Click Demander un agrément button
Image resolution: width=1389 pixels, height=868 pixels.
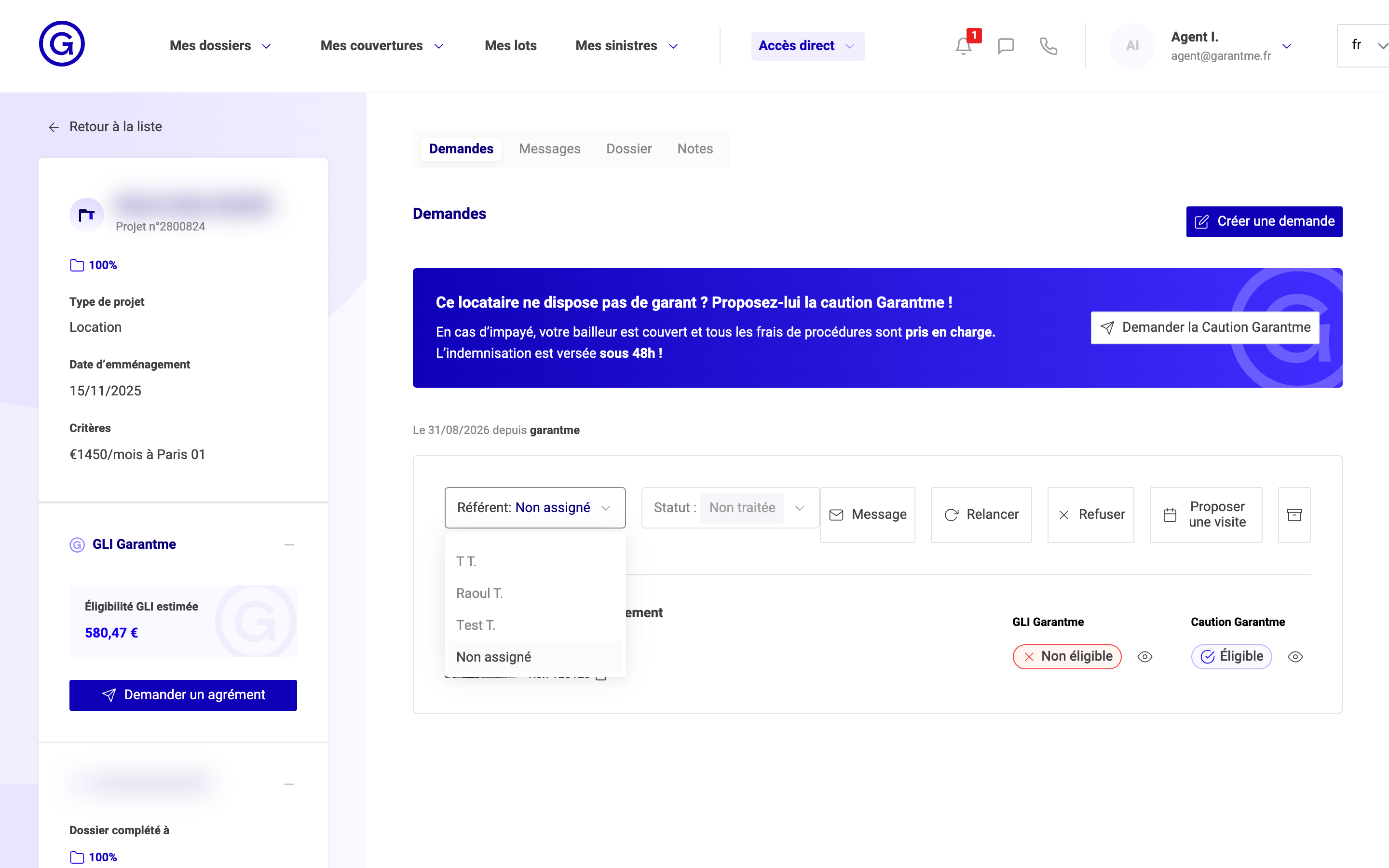coord(183,695)
